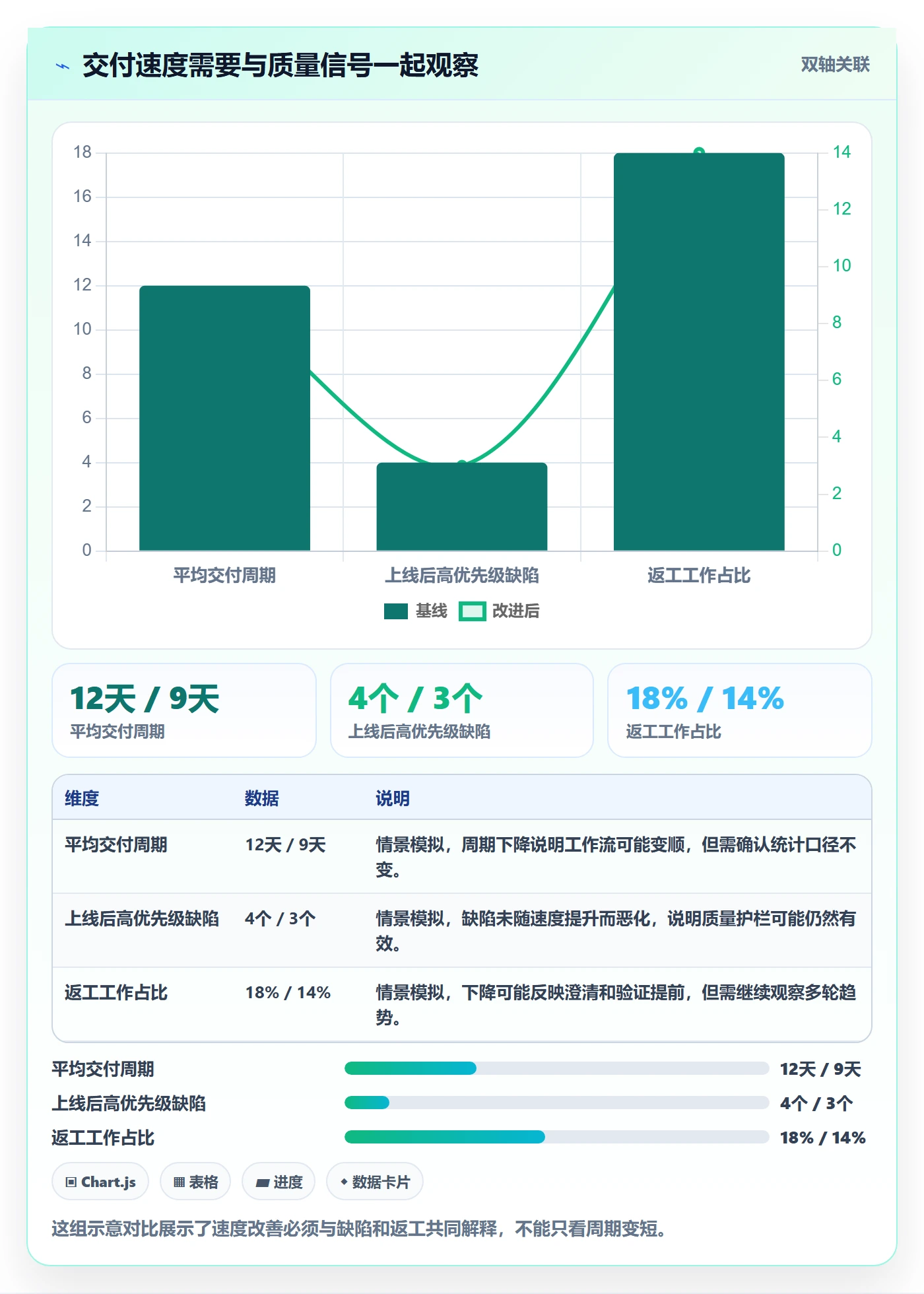This screenshot has width=924, height=1294.
Task: Select the 4个 / 3个 data card
Action: click(x=462, y=710)
